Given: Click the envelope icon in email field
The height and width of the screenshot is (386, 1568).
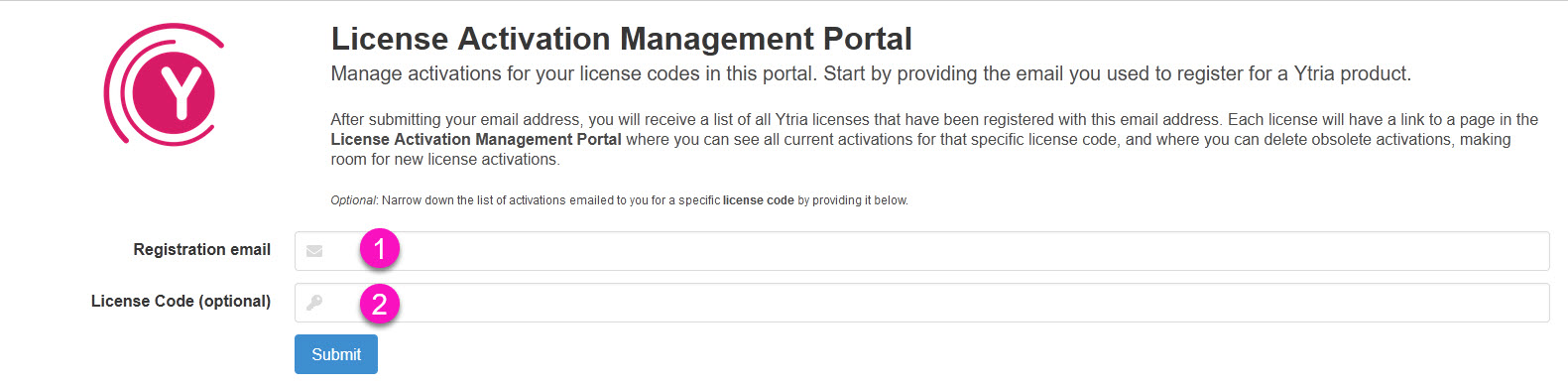Looking at the screenshot, I should 314,251.
